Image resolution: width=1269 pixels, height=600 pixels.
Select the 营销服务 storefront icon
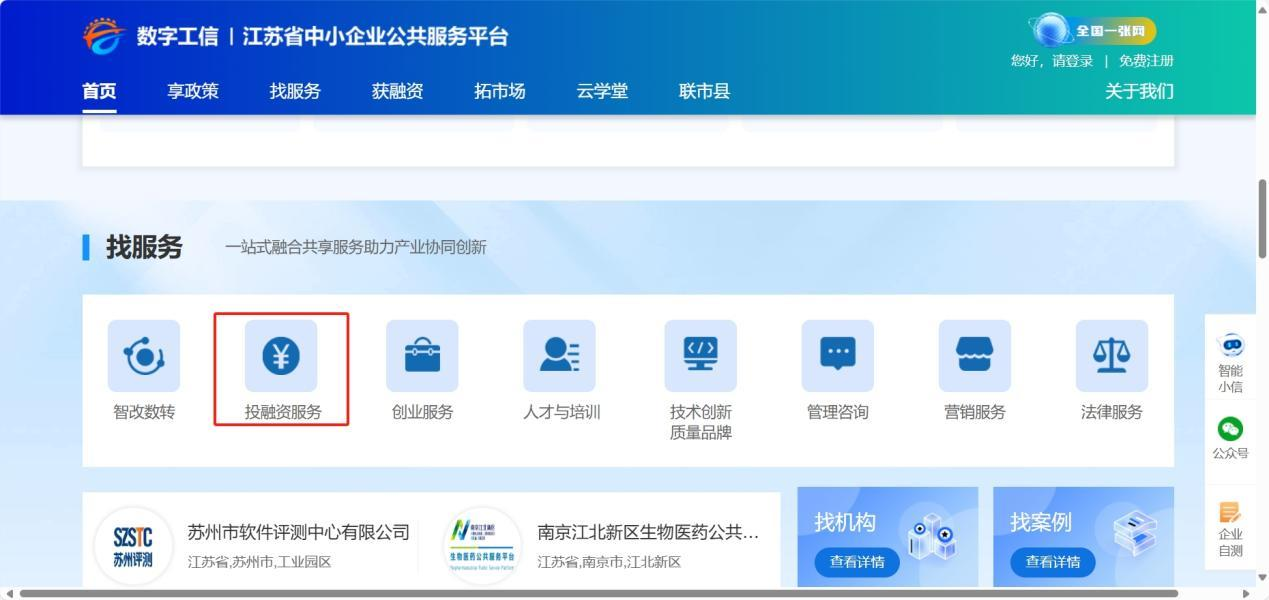(974, 356)
